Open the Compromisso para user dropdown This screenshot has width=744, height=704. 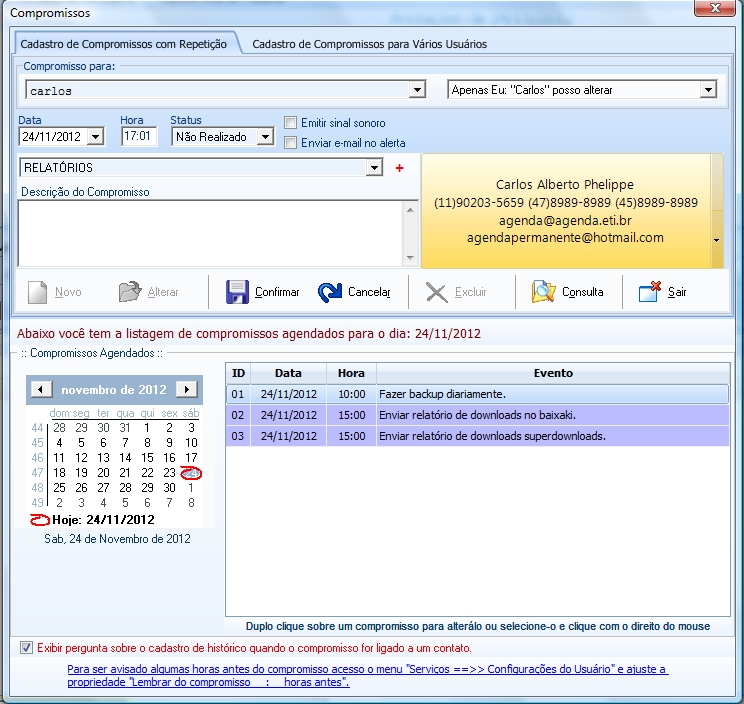[417, 90]
